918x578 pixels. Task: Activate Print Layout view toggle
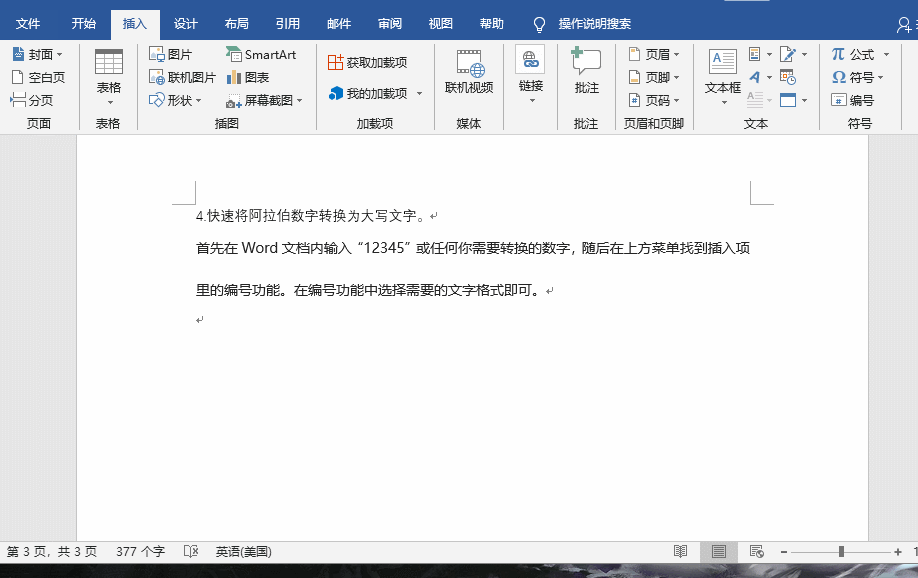pyautogui.click(x=719, y=551)
